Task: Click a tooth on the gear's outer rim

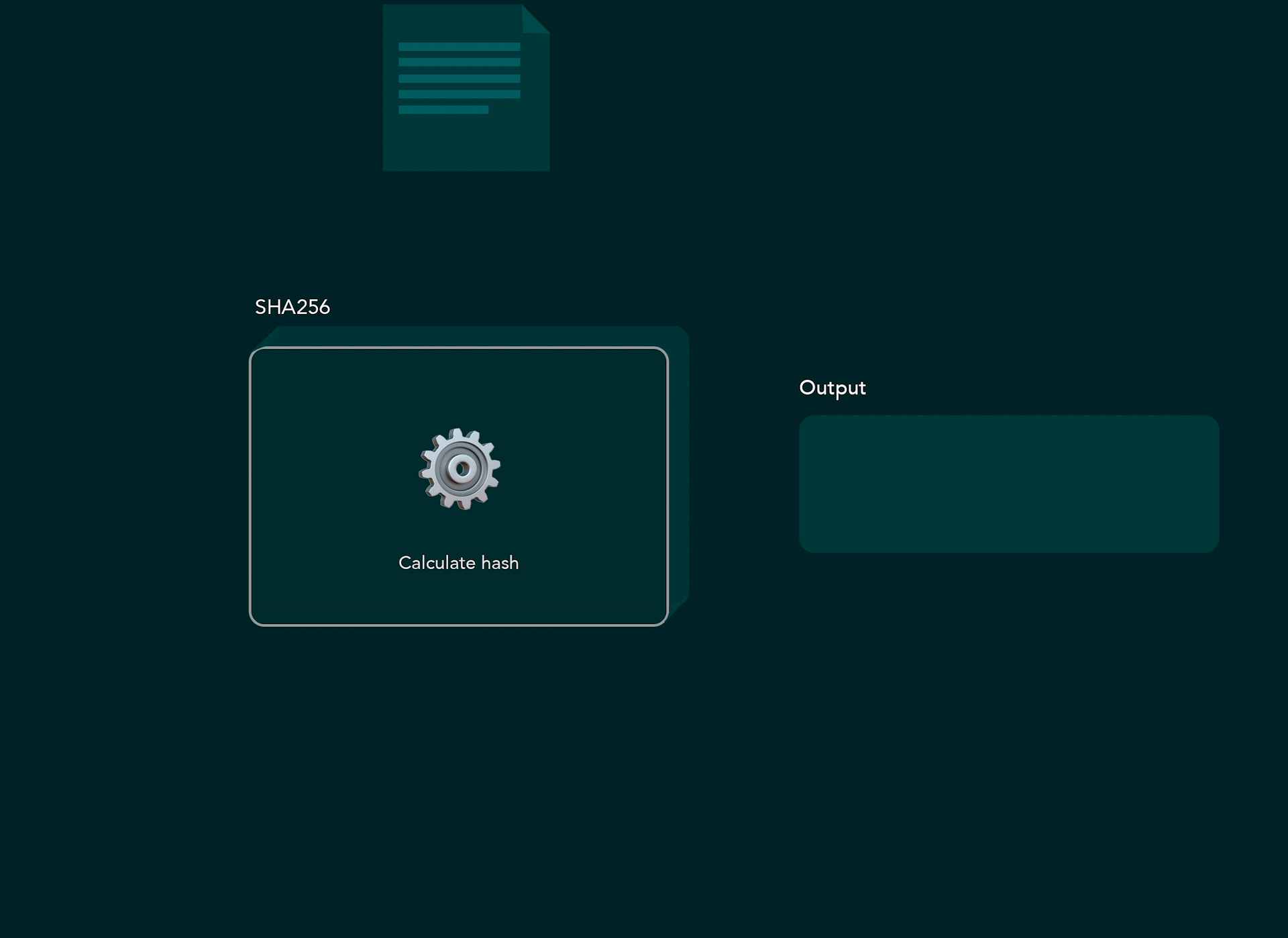Action: tap(458, 433)
